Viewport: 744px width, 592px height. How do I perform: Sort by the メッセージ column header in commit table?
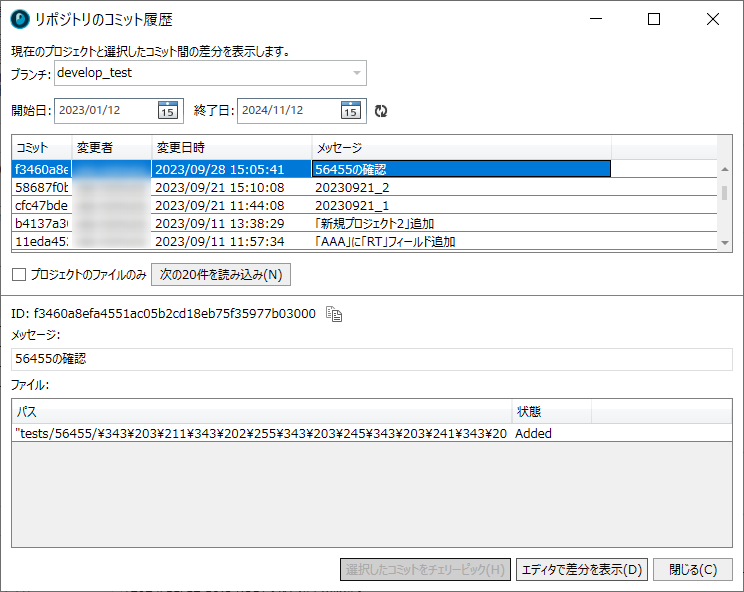pos(462,148)
